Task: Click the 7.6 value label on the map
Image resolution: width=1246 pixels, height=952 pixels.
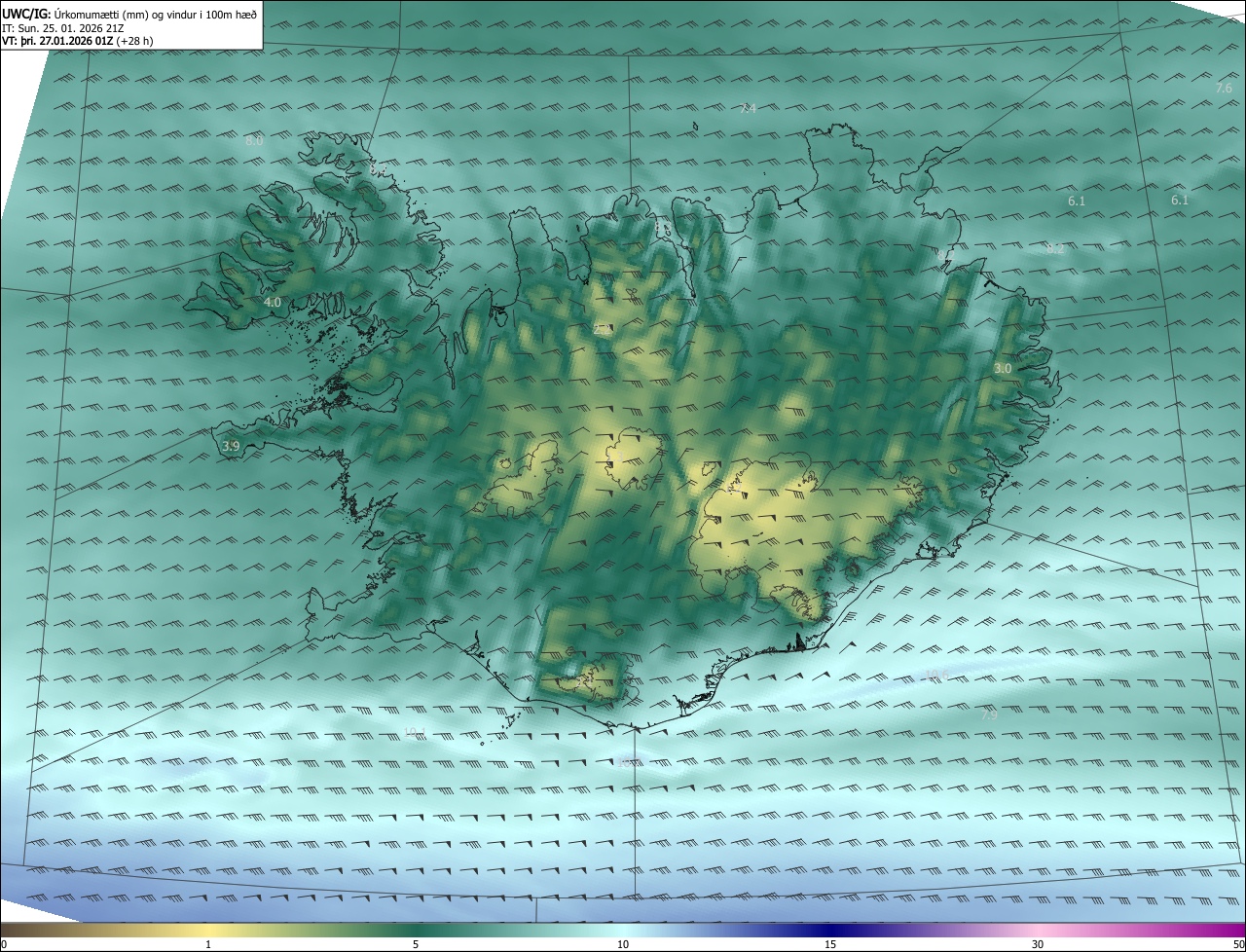Action: (x=1224, y=89)
